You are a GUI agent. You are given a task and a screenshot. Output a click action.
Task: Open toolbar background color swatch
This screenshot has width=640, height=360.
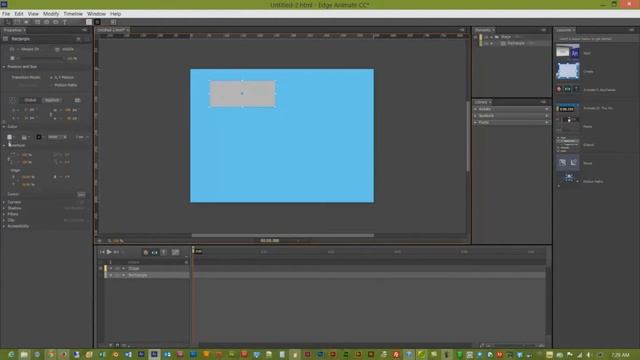click(89, 22)
